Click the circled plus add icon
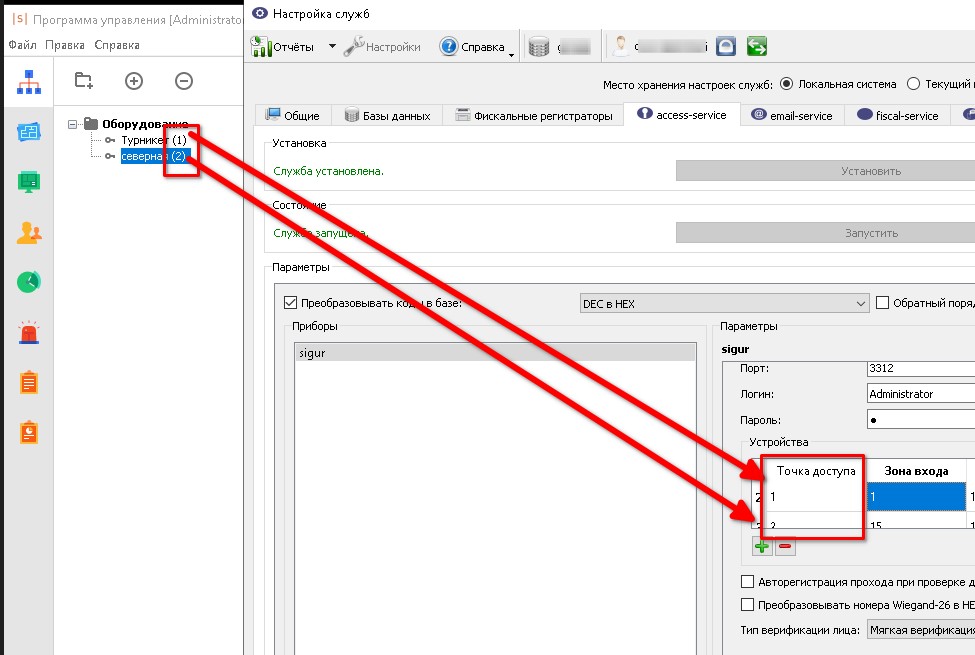 tap(134, 81)
